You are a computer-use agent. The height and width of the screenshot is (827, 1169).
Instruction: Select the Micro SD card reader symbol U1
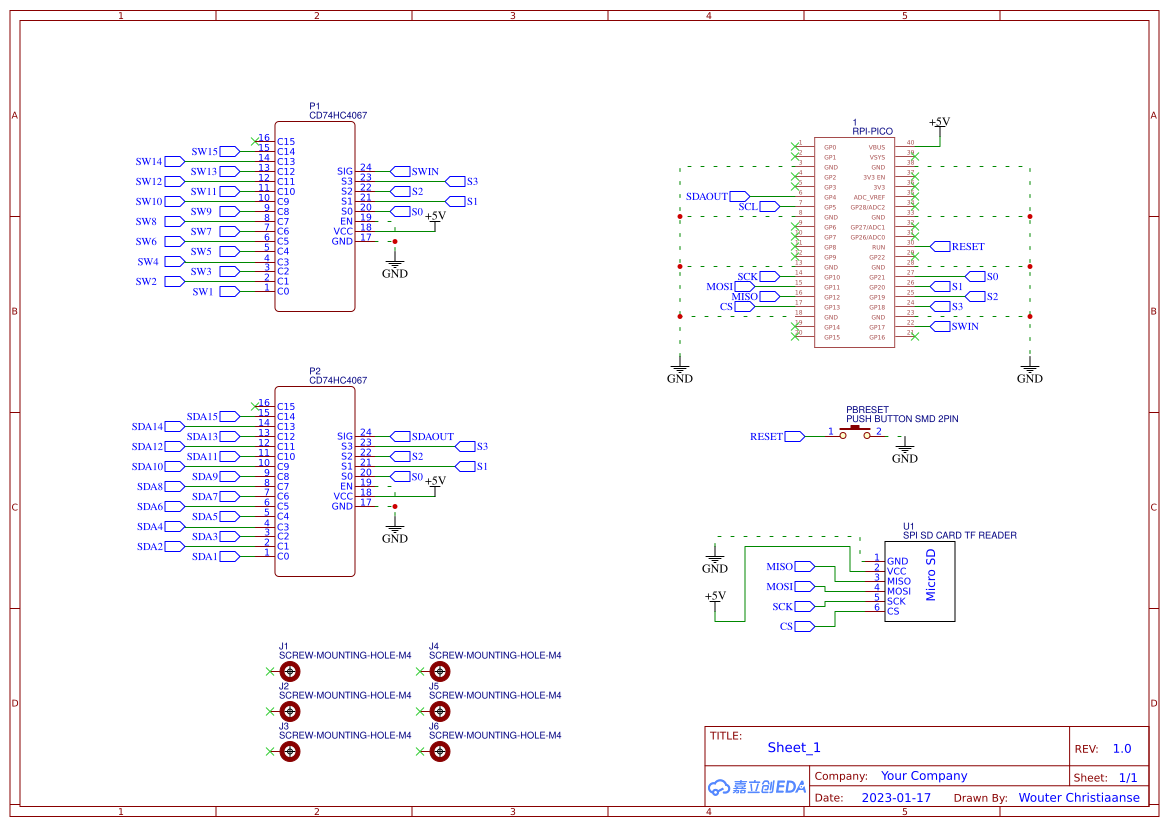pos(920,582)
